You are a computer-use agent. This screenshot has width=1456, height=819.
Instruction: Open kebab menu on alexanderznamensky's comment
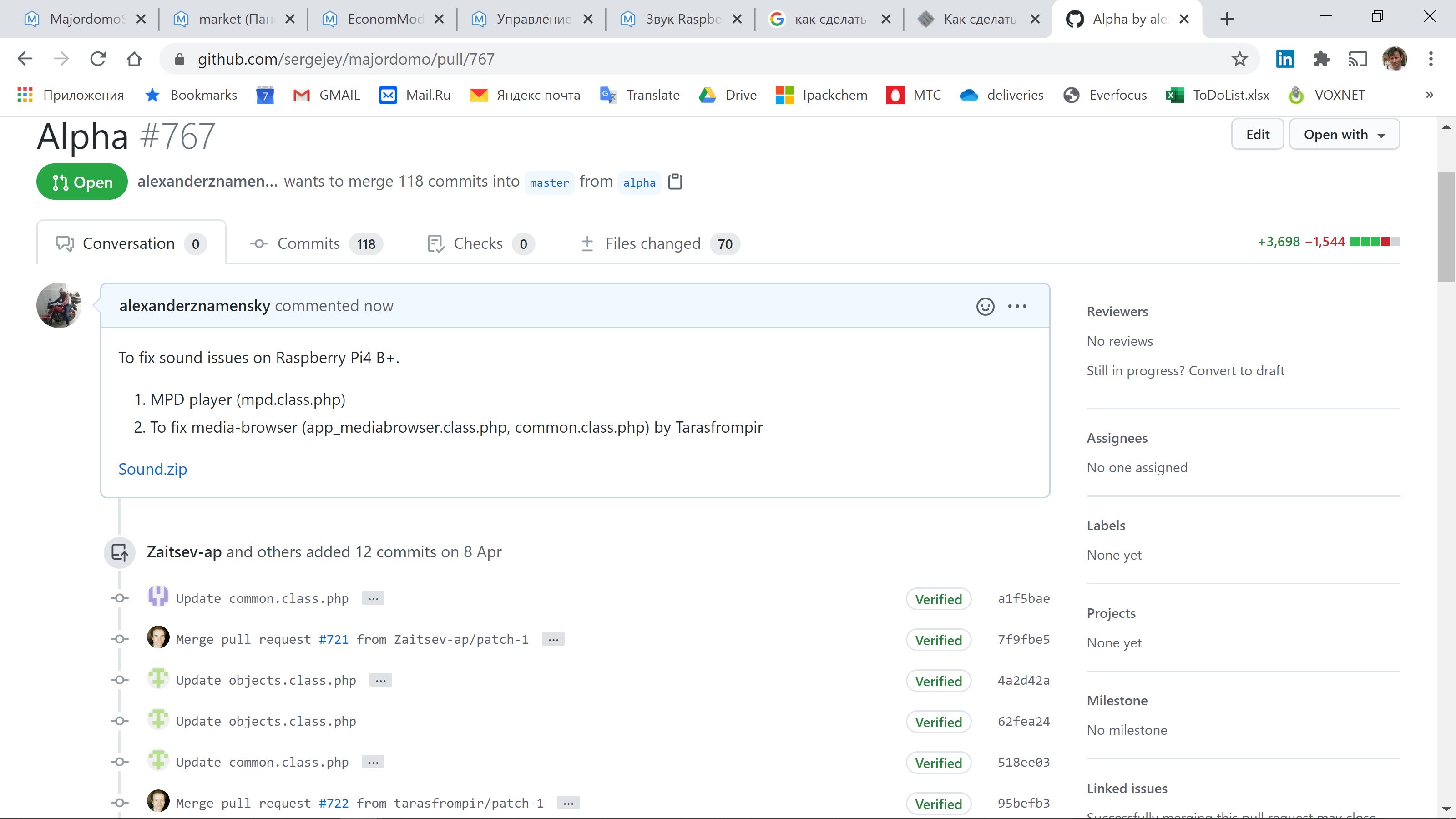click(1017, 306)
